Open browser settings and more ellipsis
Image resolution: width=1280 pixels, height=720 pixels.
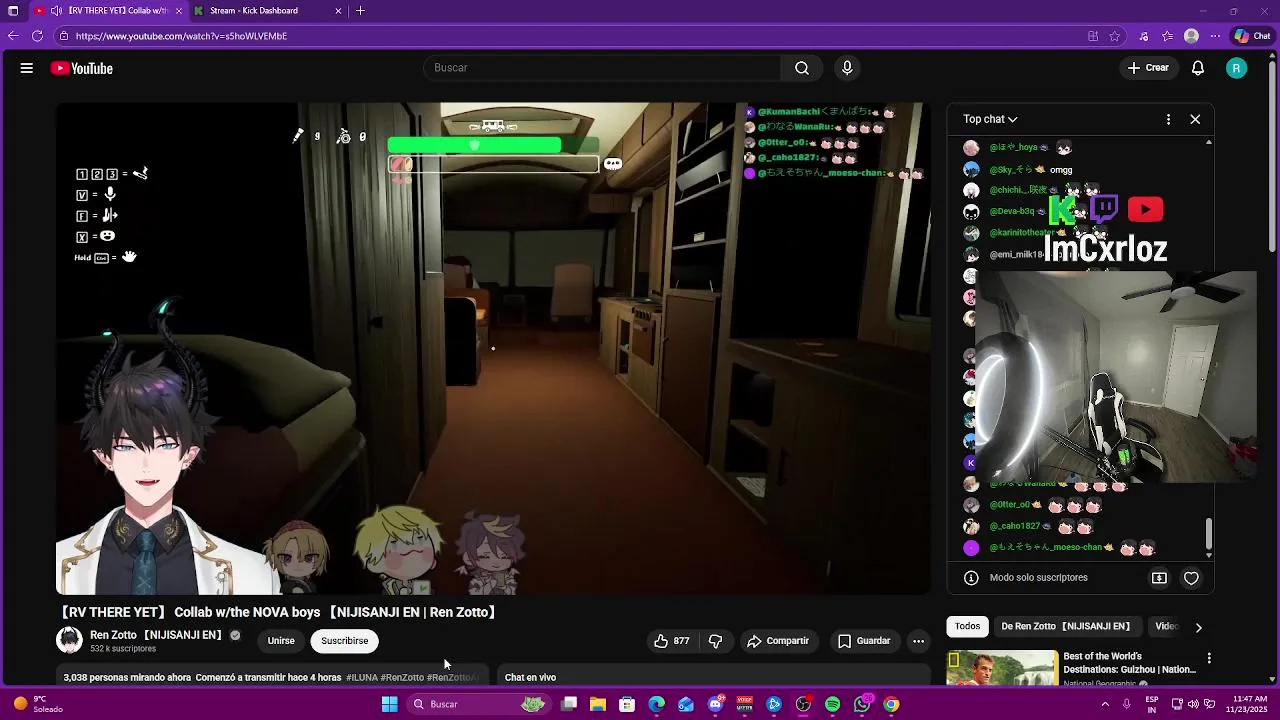coord(1215,36)
